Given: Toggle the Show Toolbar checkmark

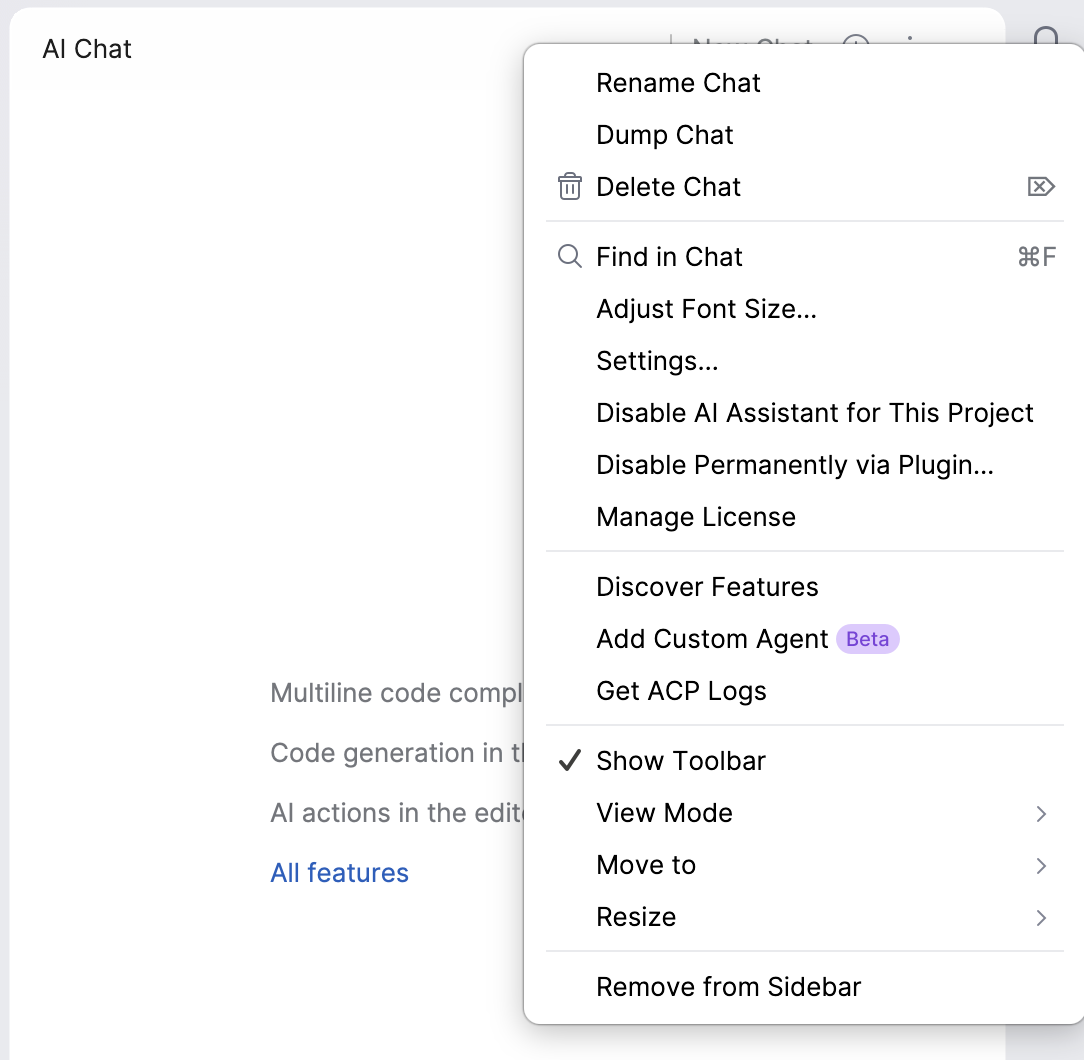Looking at the screenshot, I should tap(570, 761).
